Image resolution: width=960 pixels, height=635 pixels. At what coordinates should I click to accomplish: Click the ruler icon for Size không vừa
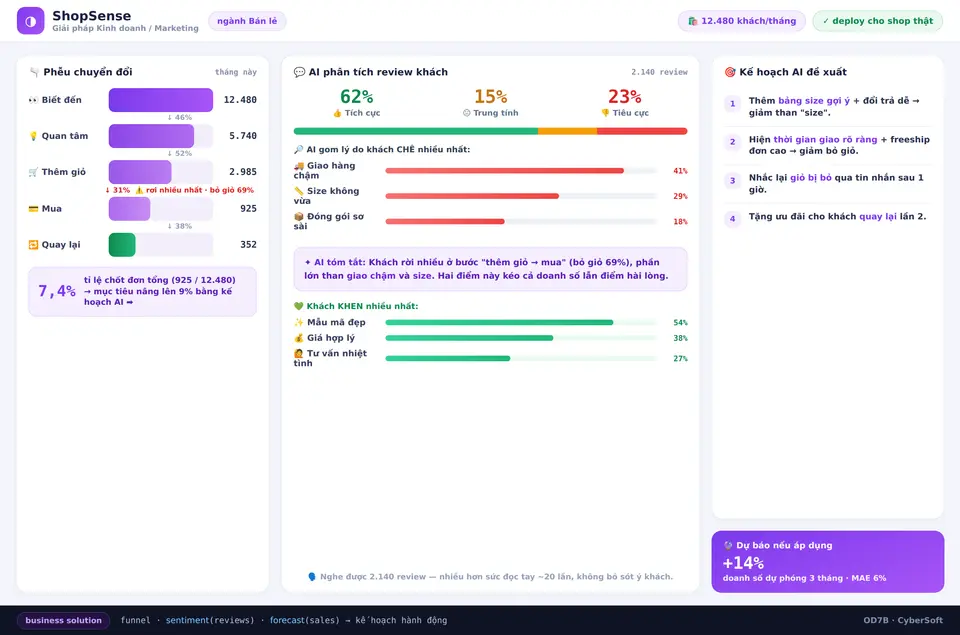pos(299,192)
